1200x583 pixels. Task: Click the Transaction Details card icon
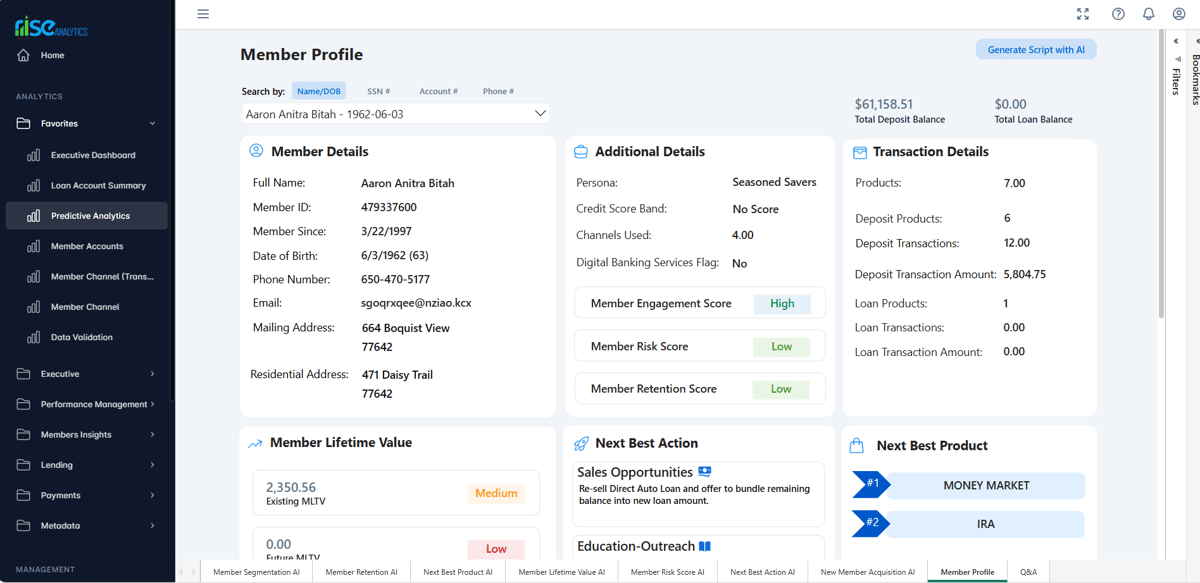pyautogui.click(x=859, y=152)
